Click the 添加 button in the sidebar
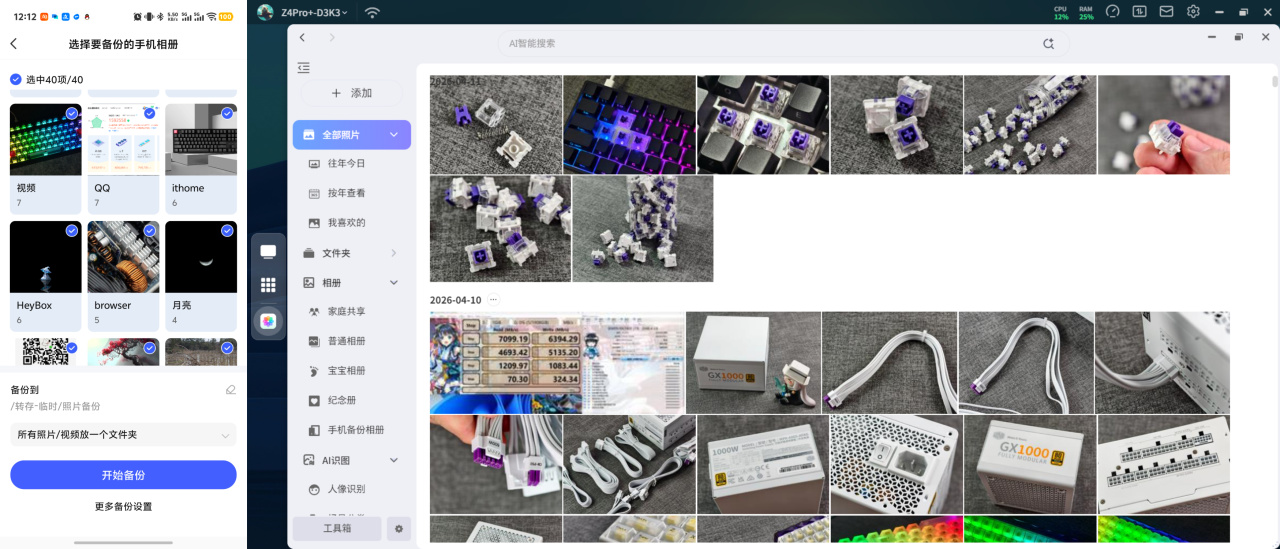The width and height of the screenshot is (1280, 549). (x=352, y=93)
